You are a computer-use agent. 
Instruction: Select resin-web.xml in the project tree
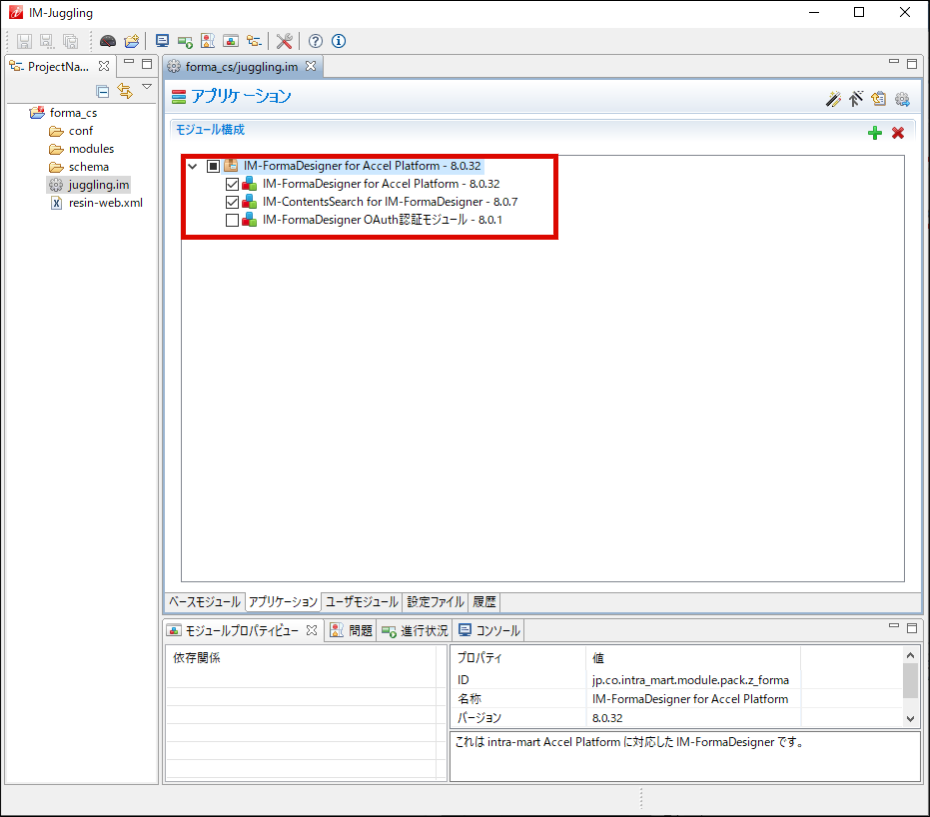click(105, 203)
